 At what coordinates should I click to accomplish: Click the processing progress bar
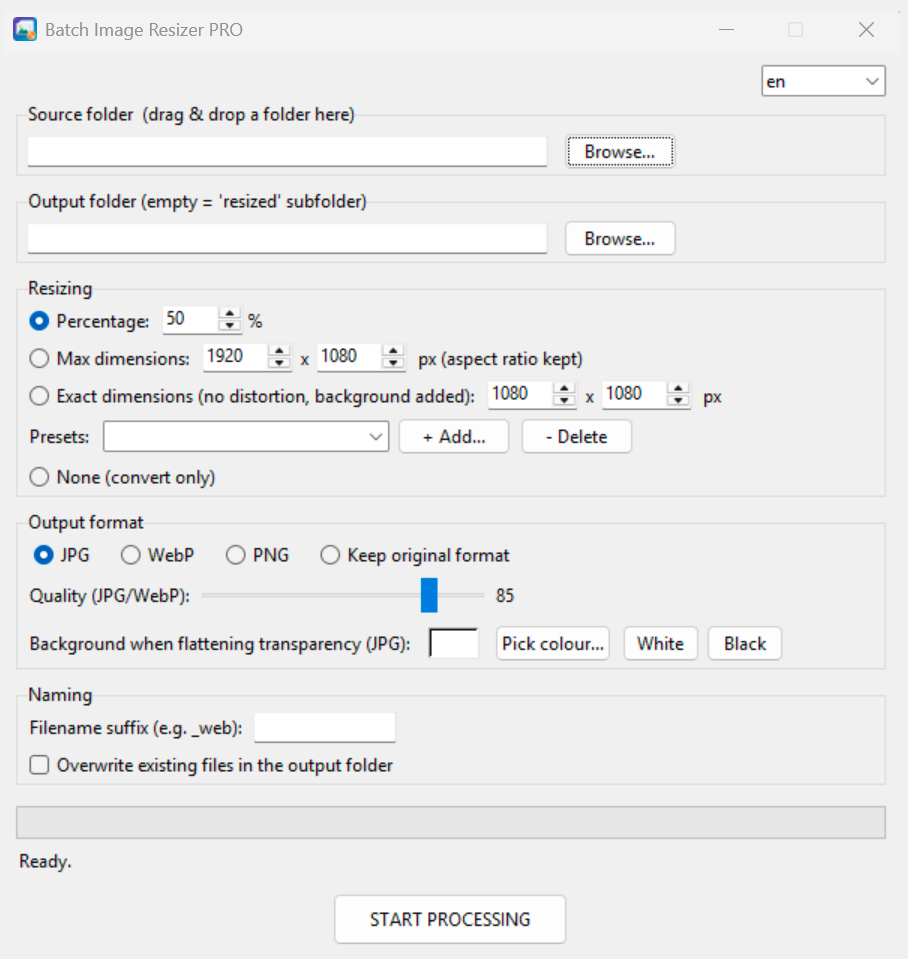pos(451,823)
